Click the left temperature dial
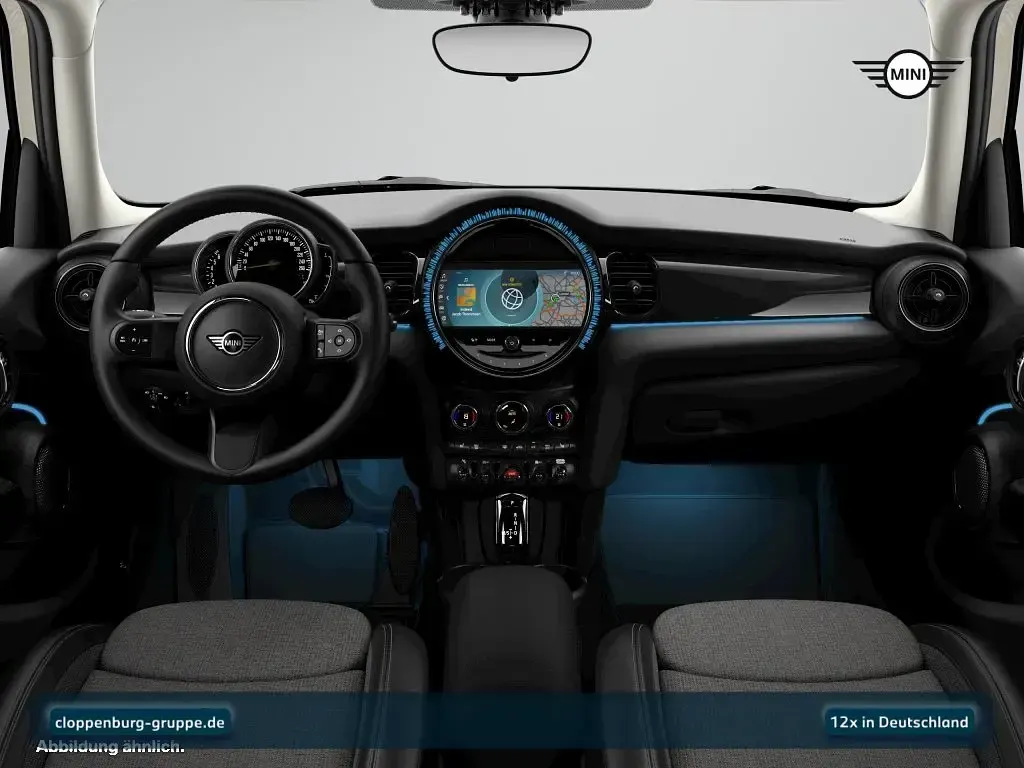Screen dimensions: 1024x768 (464, 416)
